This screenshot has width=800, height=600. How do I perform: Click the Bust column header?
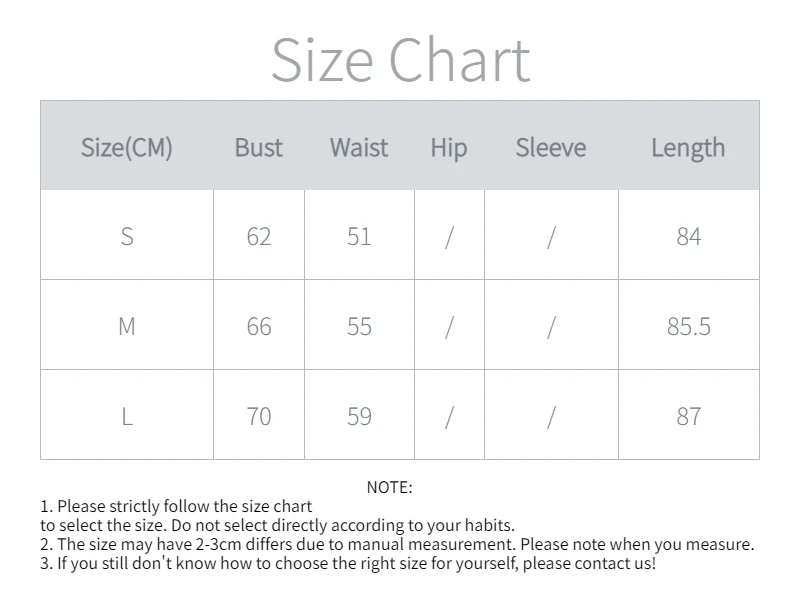point(259,148)
